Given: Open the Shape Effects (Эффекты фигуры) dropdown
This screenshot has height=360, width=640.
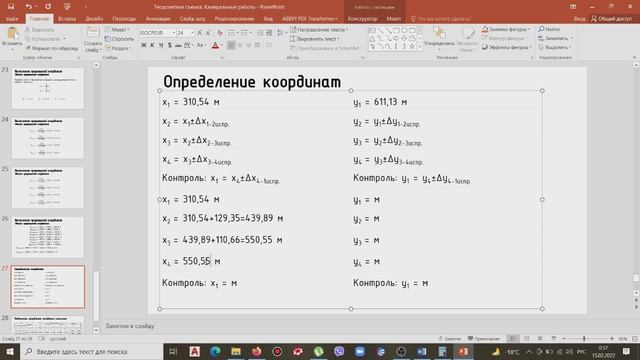Looking at the screenshot, I should 506,47.
